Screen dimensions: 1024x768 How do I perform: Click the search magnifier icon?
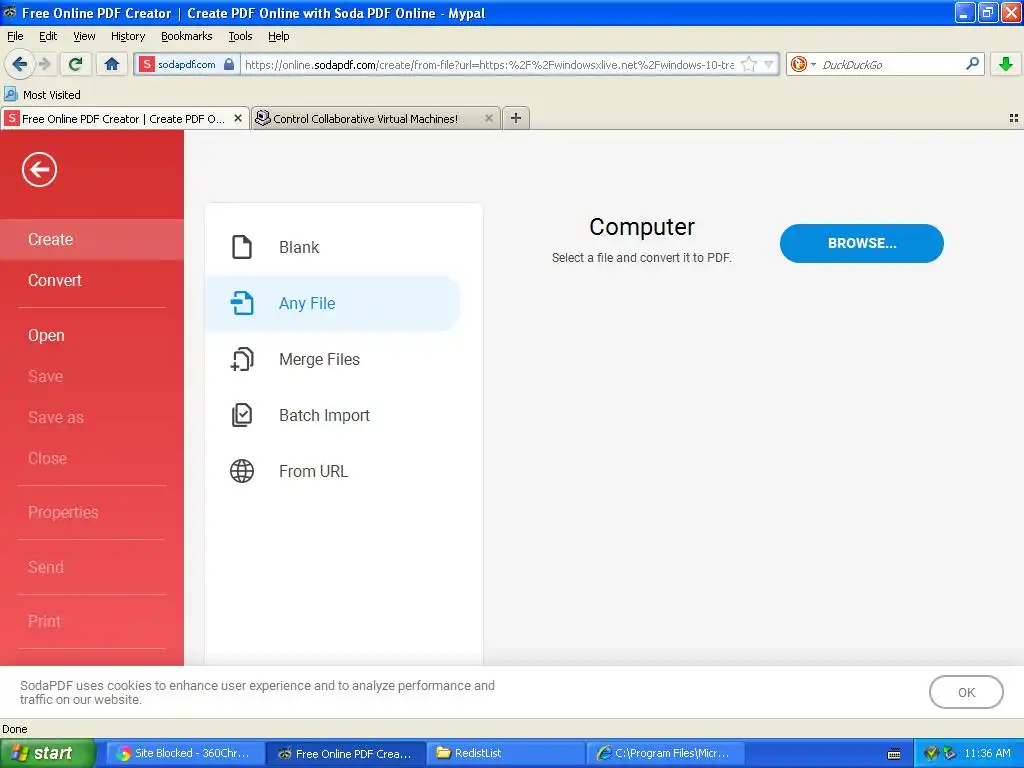pyautogui.click(x=972, y=63)
